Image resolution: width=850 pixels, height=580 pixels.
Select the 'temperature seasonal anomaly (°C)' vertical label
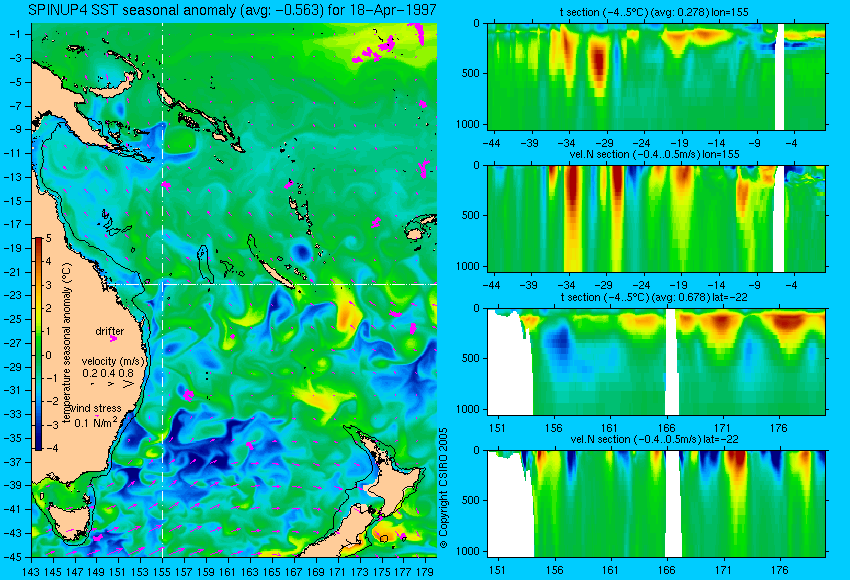tap(67, 343)
